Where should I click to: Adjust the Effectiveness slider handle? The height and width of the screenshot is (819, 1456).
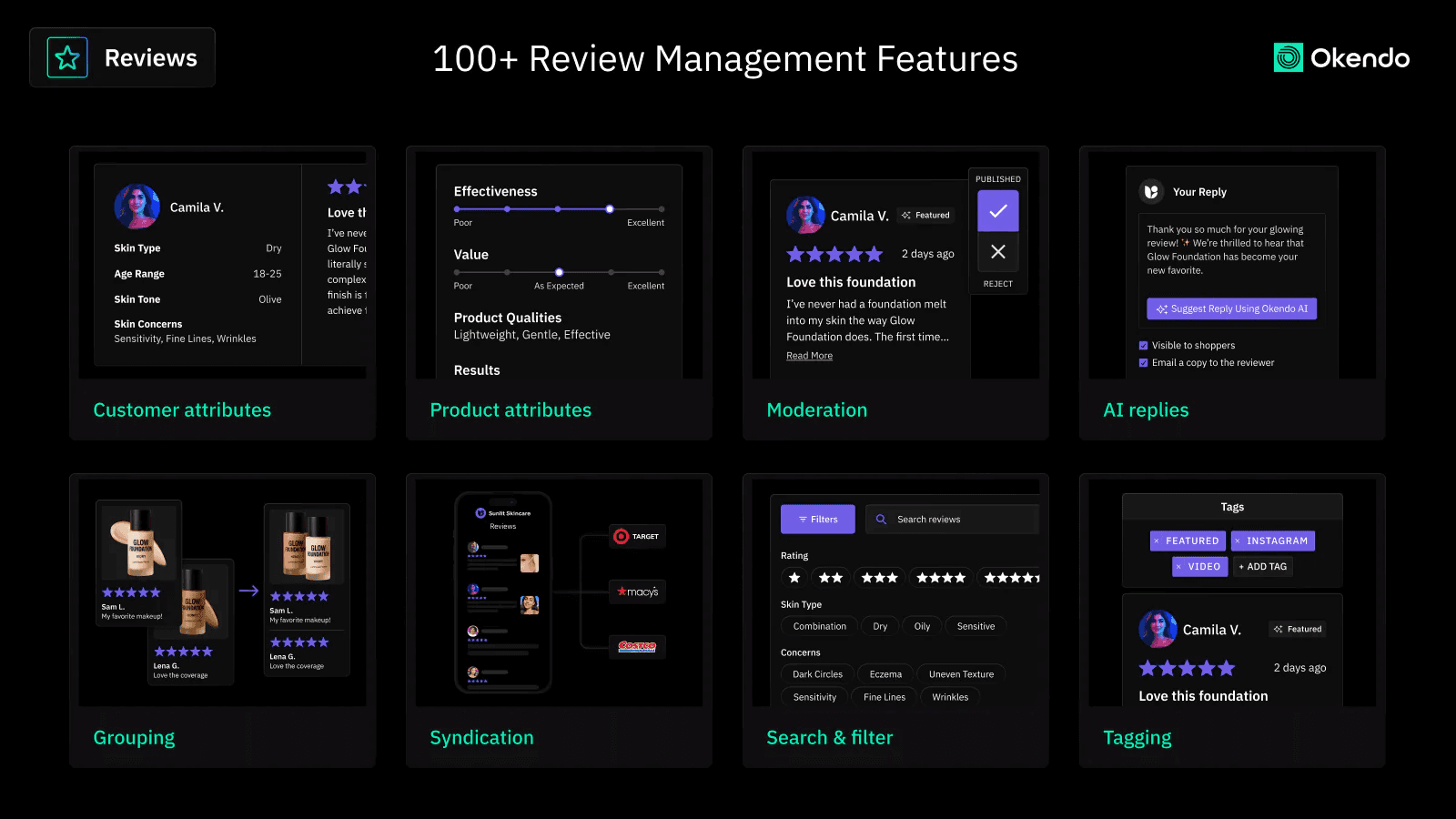610,209
